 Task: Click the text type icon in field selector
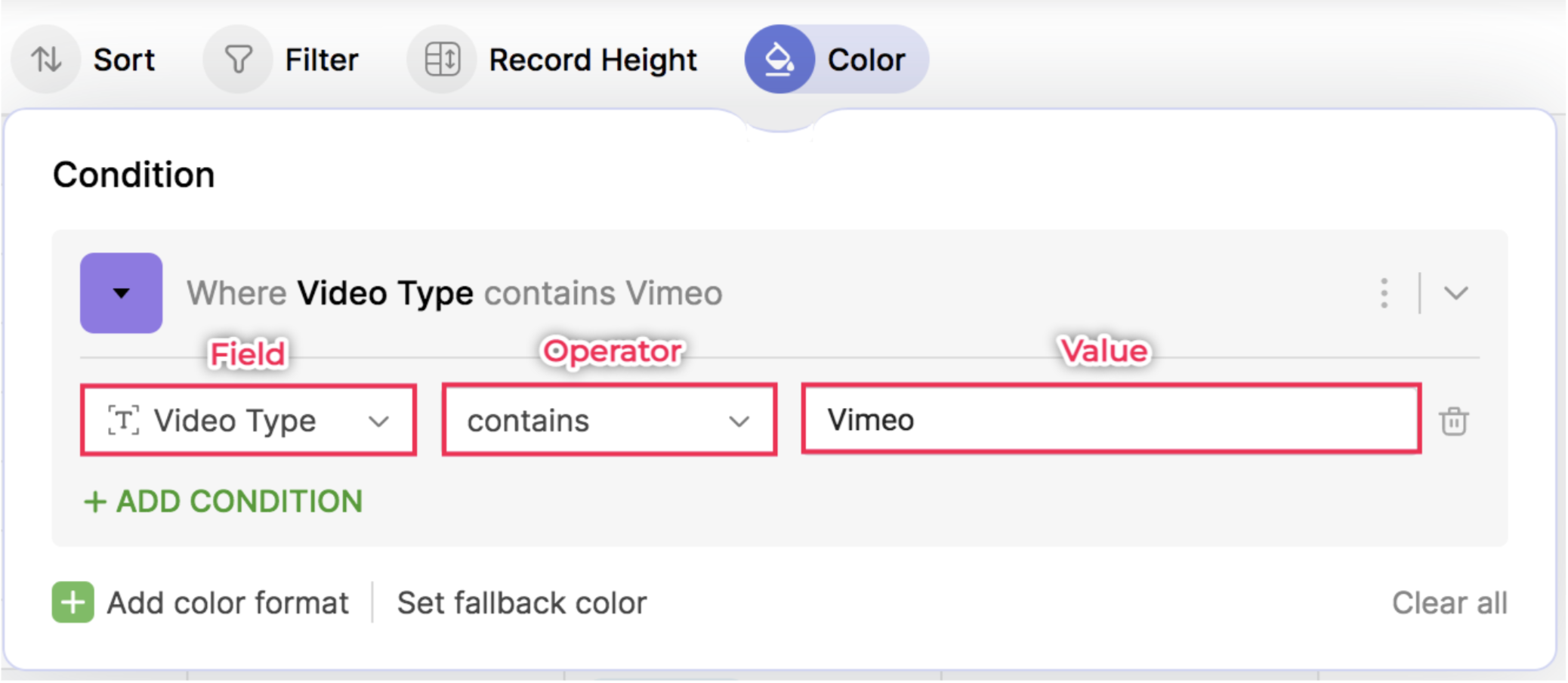click(x=123, y=420)
